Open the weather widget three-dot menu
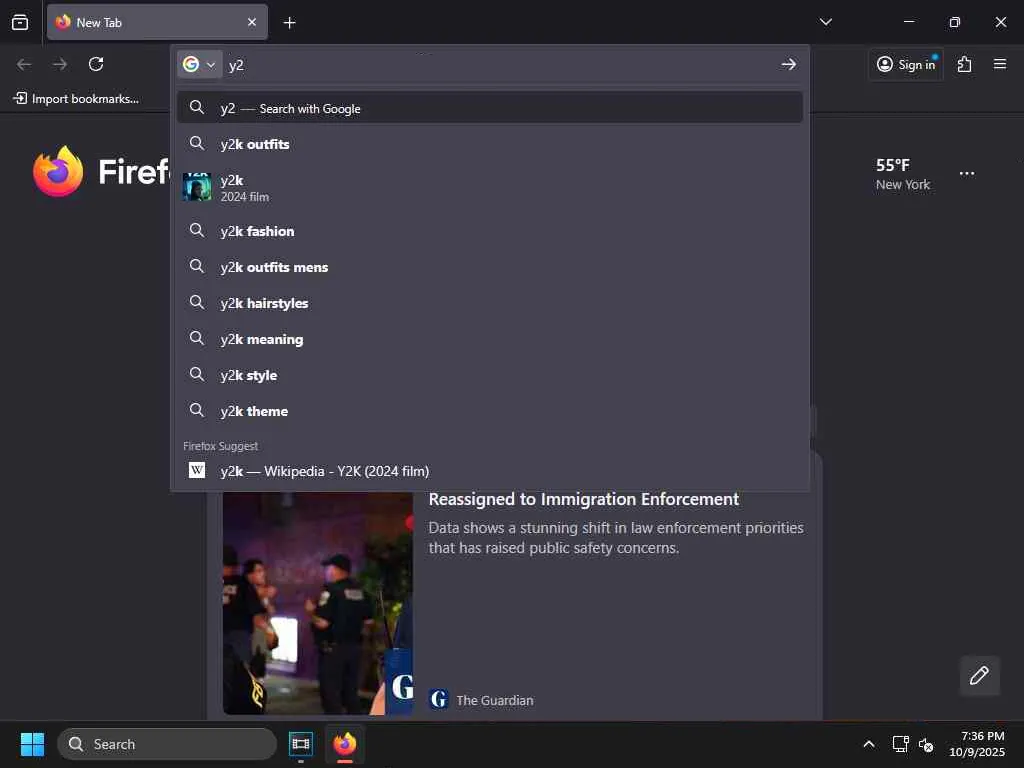Screen dimensions: 1024x768 (x=967, y=174)
